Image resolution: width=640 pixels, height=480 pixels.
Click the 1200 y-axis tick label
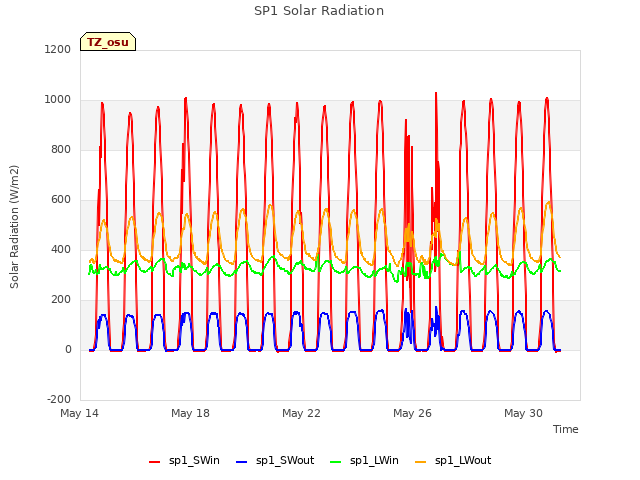(58, 49)
